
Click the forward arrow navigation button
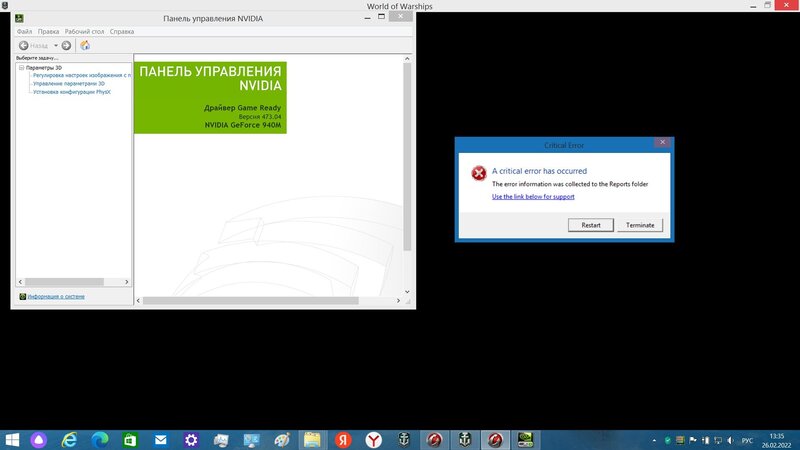66,45
